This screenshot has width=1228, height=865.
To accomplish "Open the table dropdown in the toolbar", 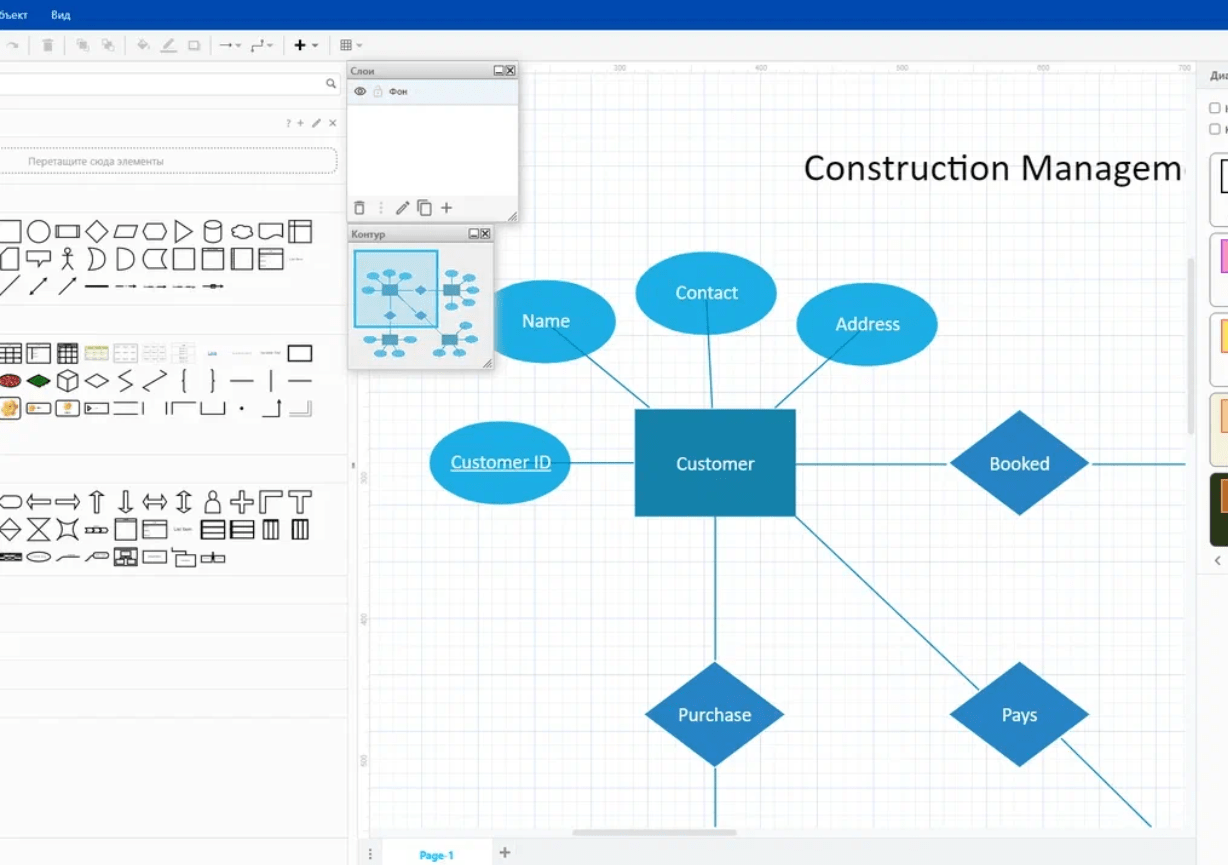I will coord(350,45).
